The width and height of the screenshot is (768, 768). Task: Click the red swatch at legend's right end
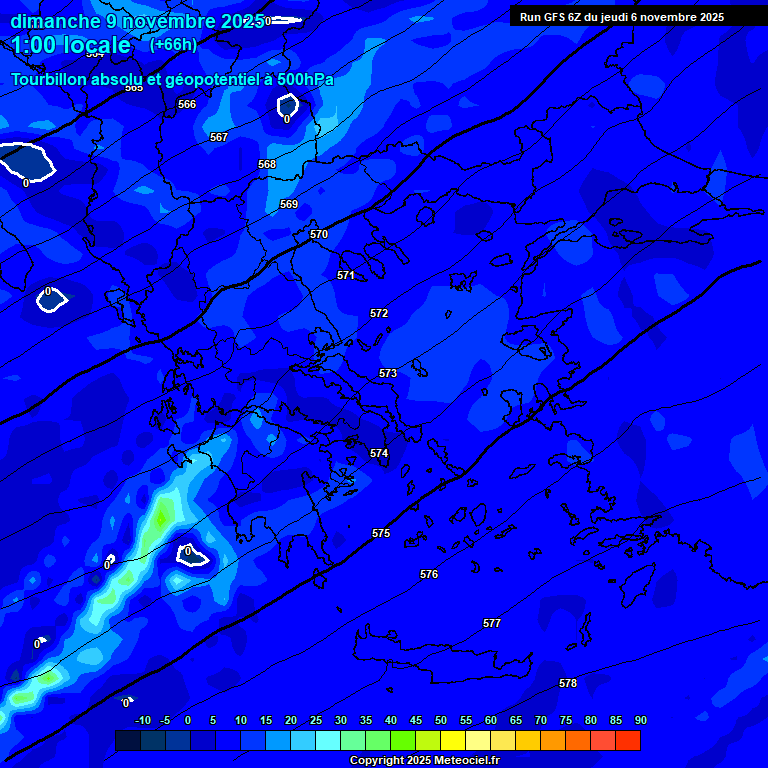coord(628,741)
